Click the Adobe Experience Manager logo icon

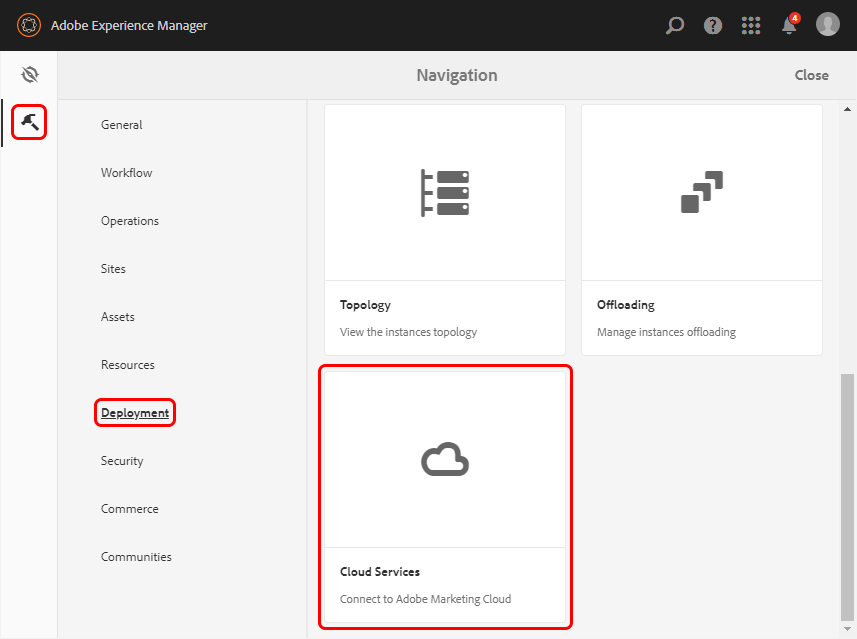29,25
